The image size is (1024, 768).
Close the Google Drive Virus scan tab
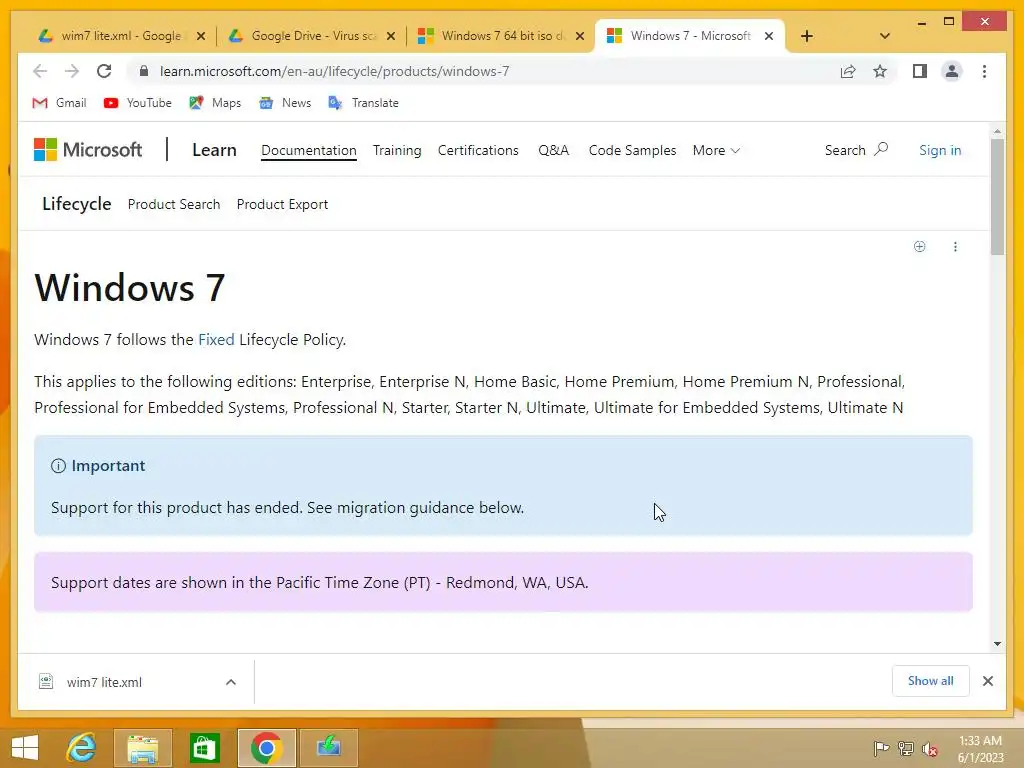[x=391, y=36]
